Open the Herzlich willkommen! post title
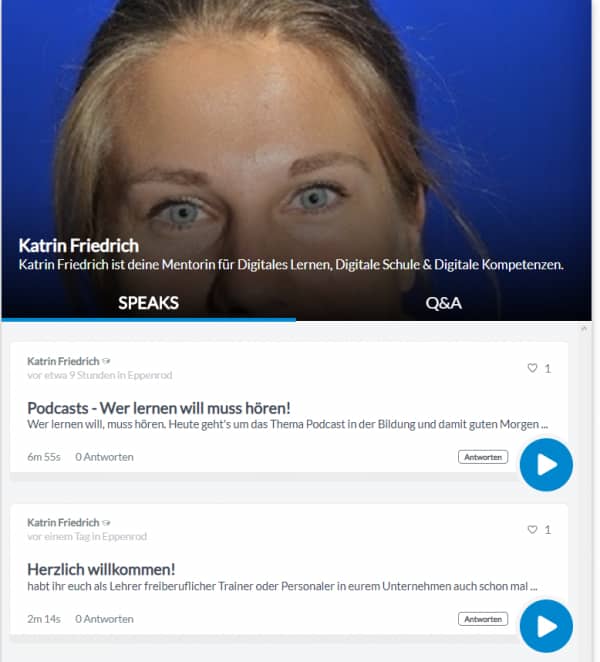This screenshot has width=600, height=662. 101,570
